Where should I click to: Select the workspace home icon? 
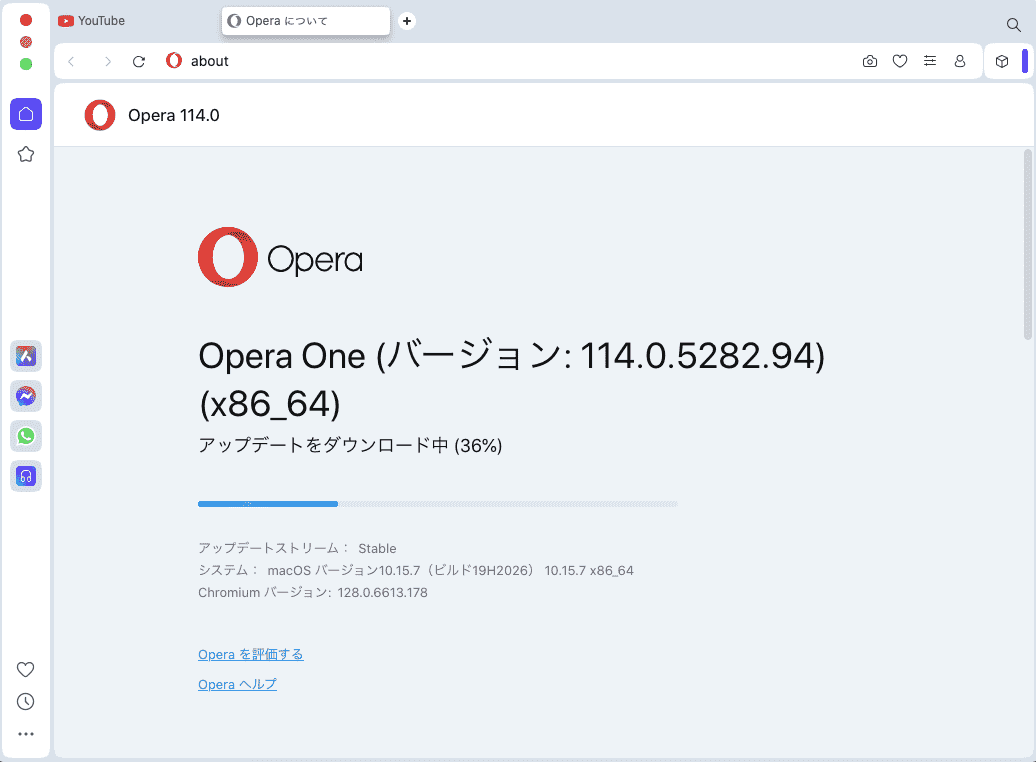25,114
